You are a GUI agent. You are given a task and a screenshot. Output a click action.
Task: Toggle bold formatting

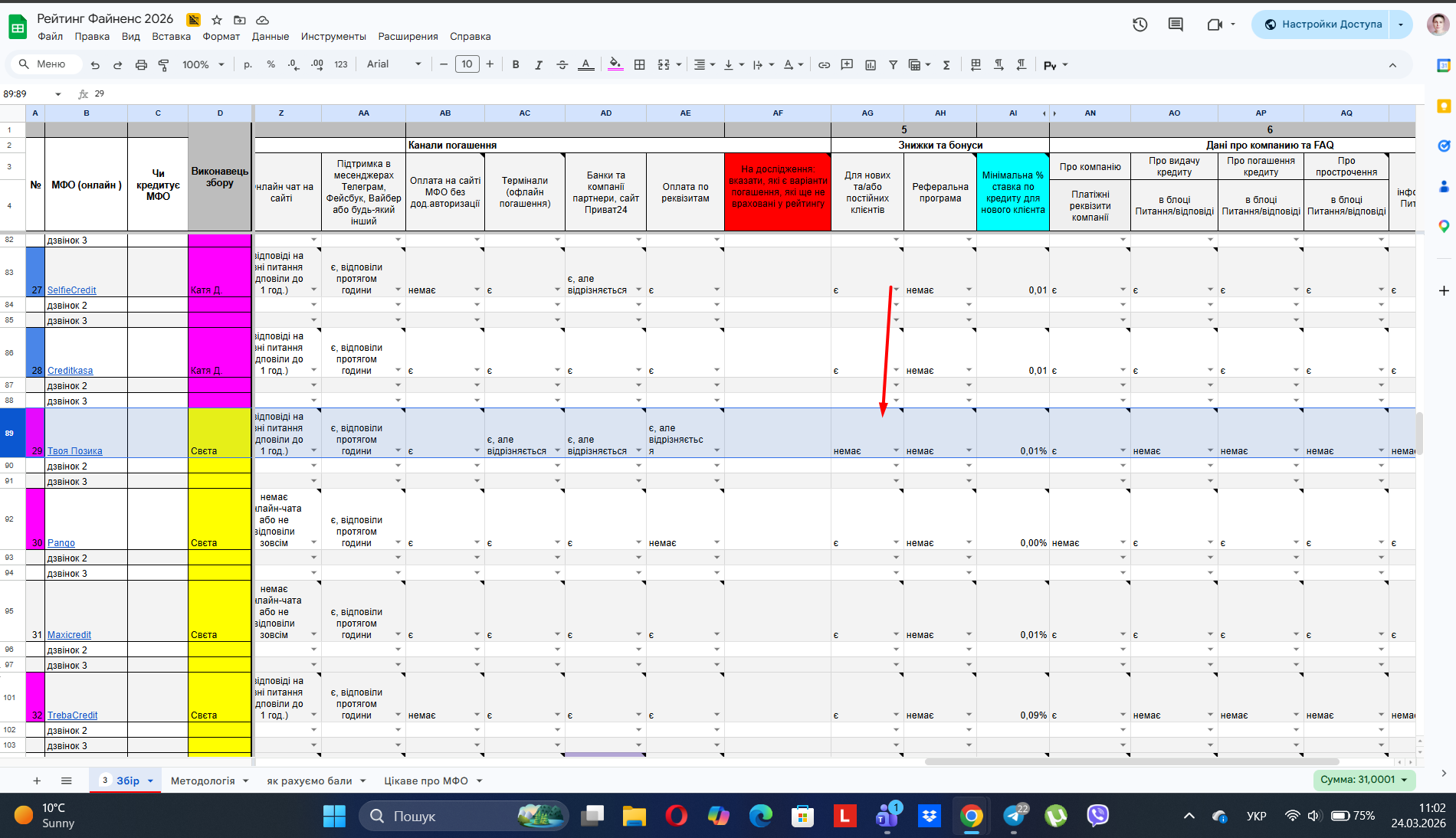point(516,65)
